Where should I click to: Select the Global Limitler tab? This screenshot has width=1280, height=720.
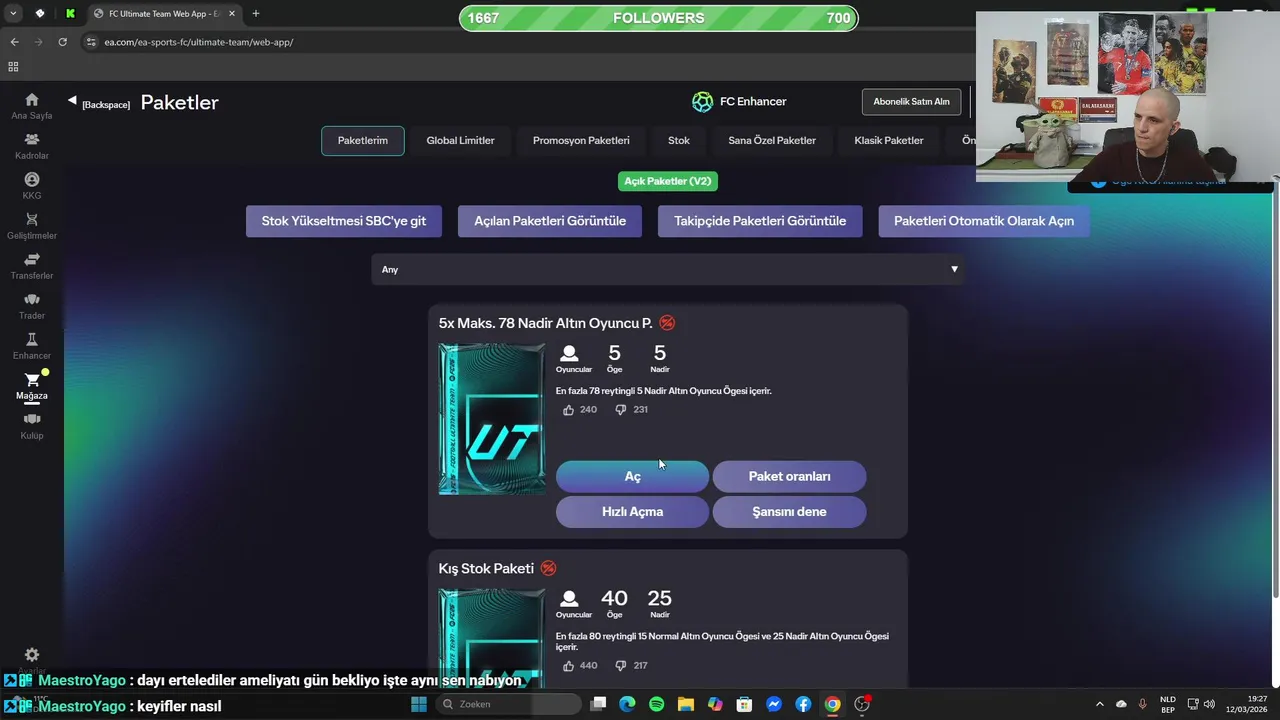460,141
